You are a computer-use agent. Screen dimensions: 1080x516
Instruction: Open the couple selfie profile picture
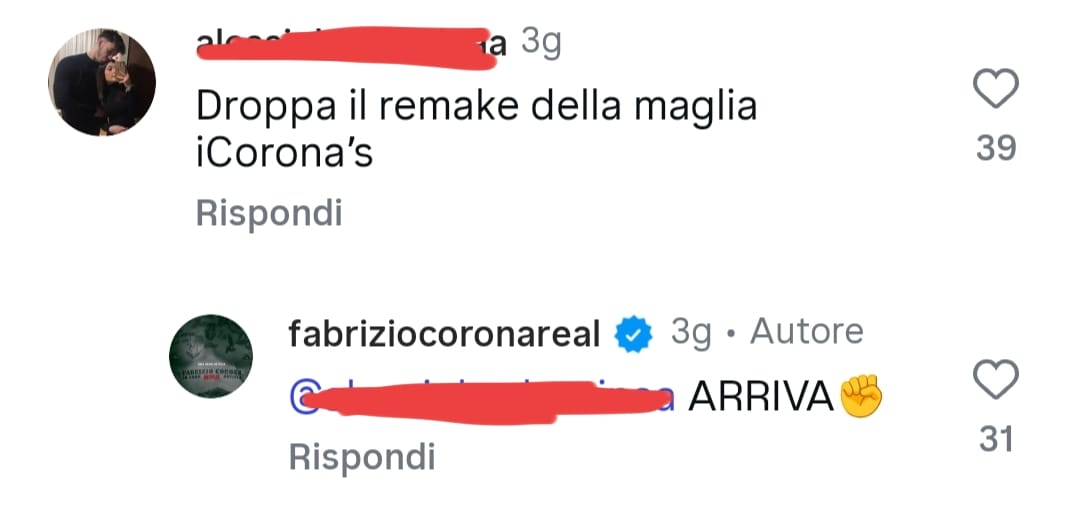(102, 82)
